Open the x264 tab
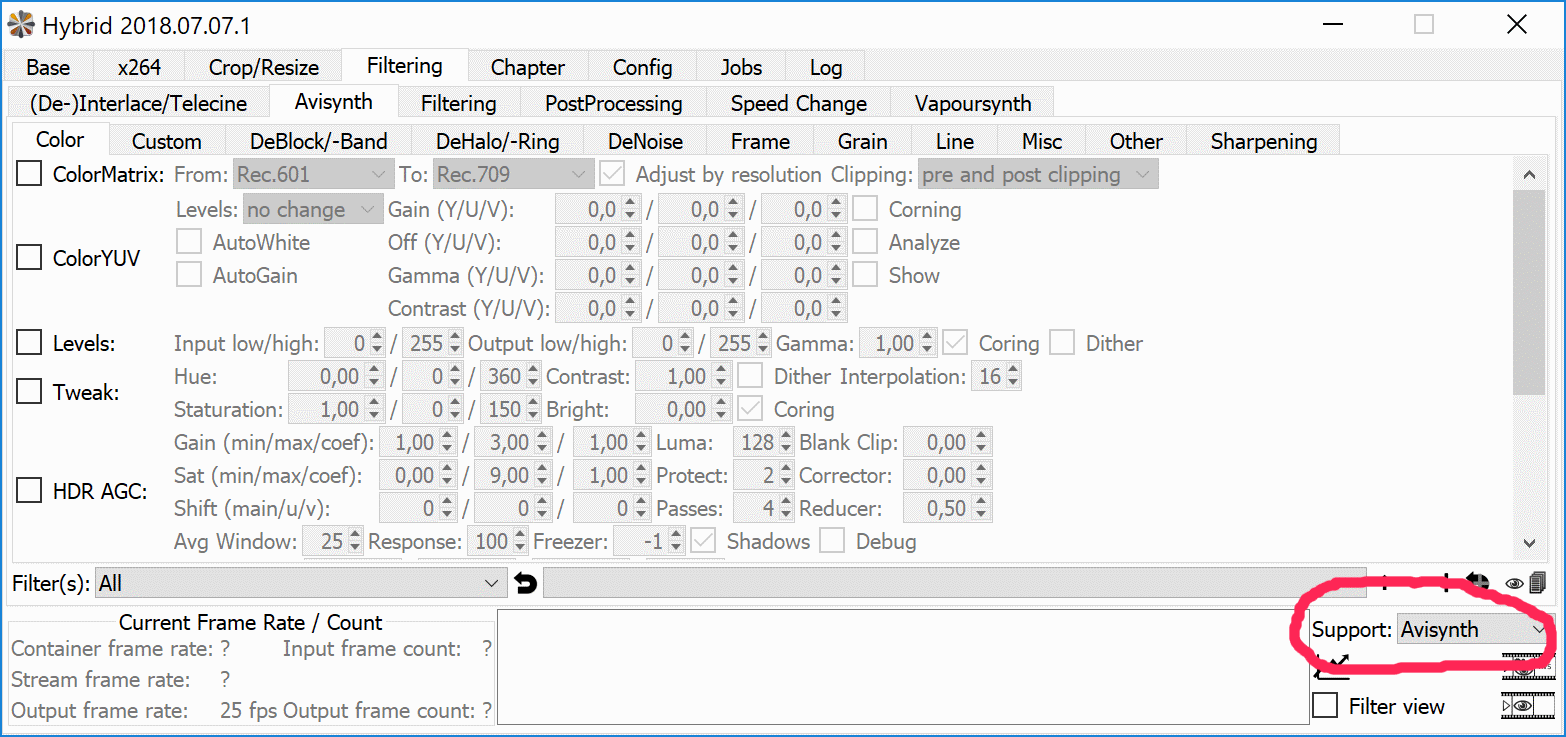Viewport: 1566px width, 737px height. coord(139,67)
